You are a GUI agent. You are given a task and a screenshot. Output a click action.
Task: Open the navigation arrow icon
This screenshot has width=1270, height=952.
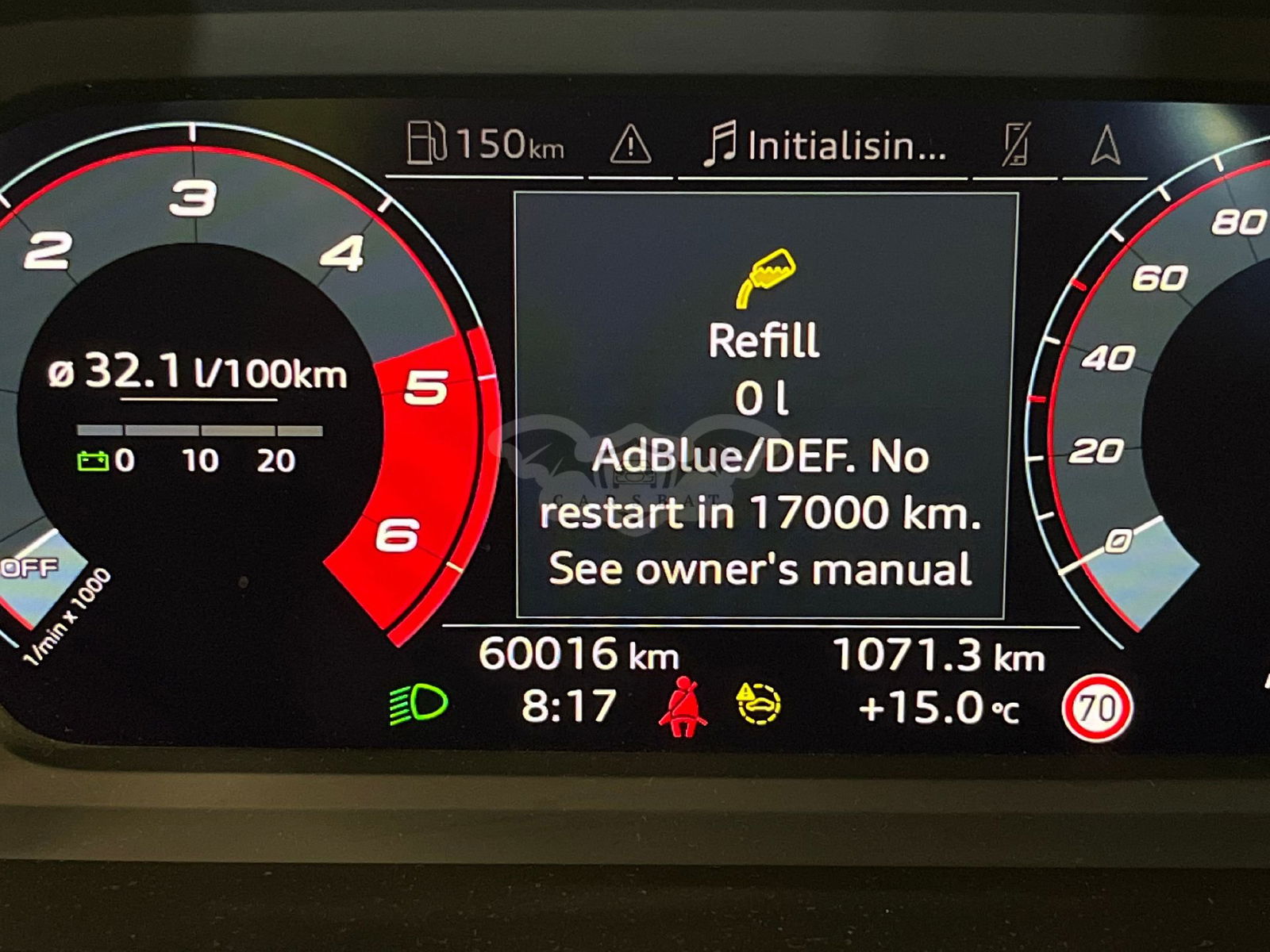(x=1106, y=145)
